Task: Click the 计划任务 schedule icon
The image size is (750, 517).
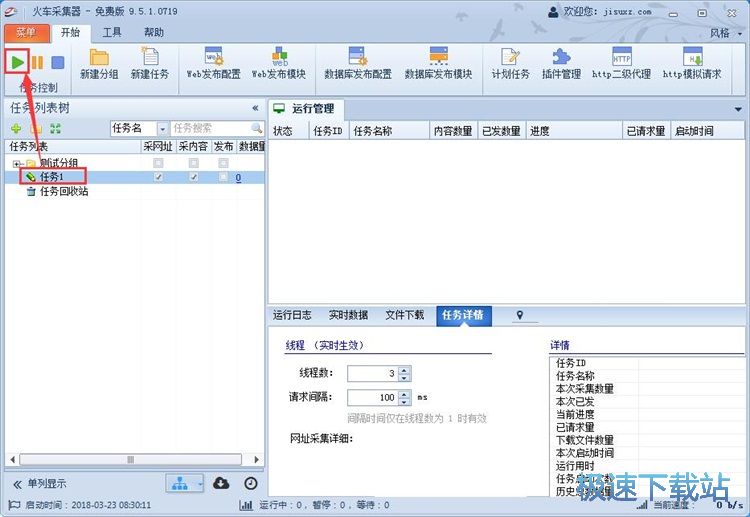Action: [x=510, y=57]
